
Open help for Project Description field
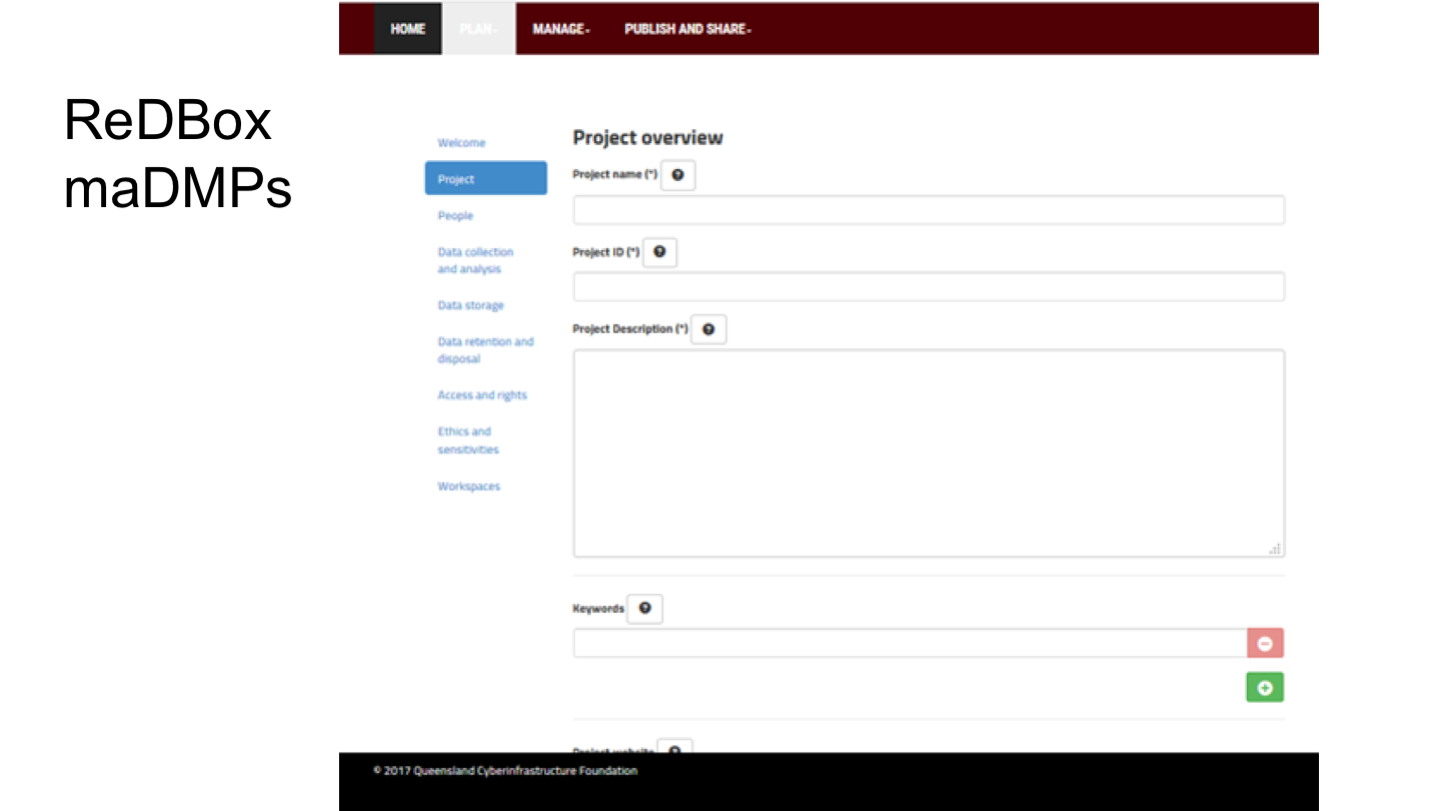point(709,329)
